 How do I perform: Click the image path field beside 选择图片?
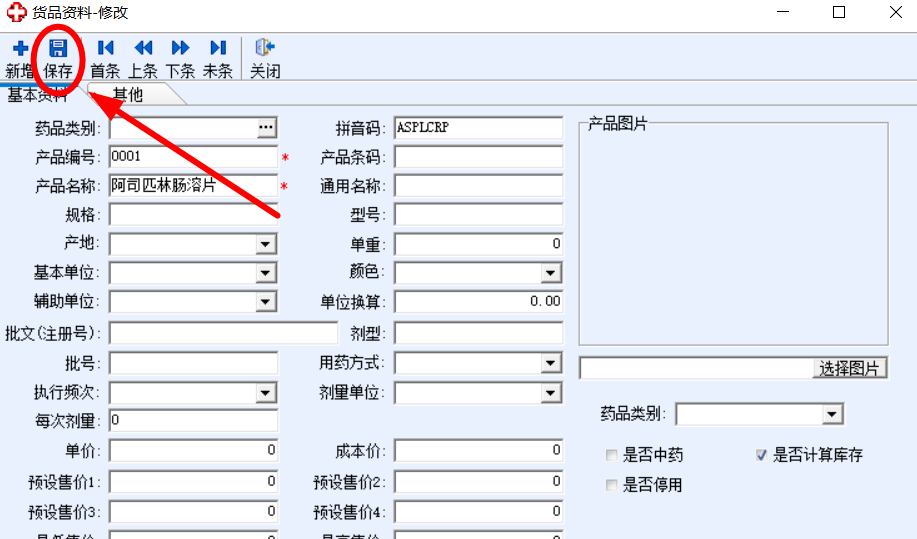[696, 368]
